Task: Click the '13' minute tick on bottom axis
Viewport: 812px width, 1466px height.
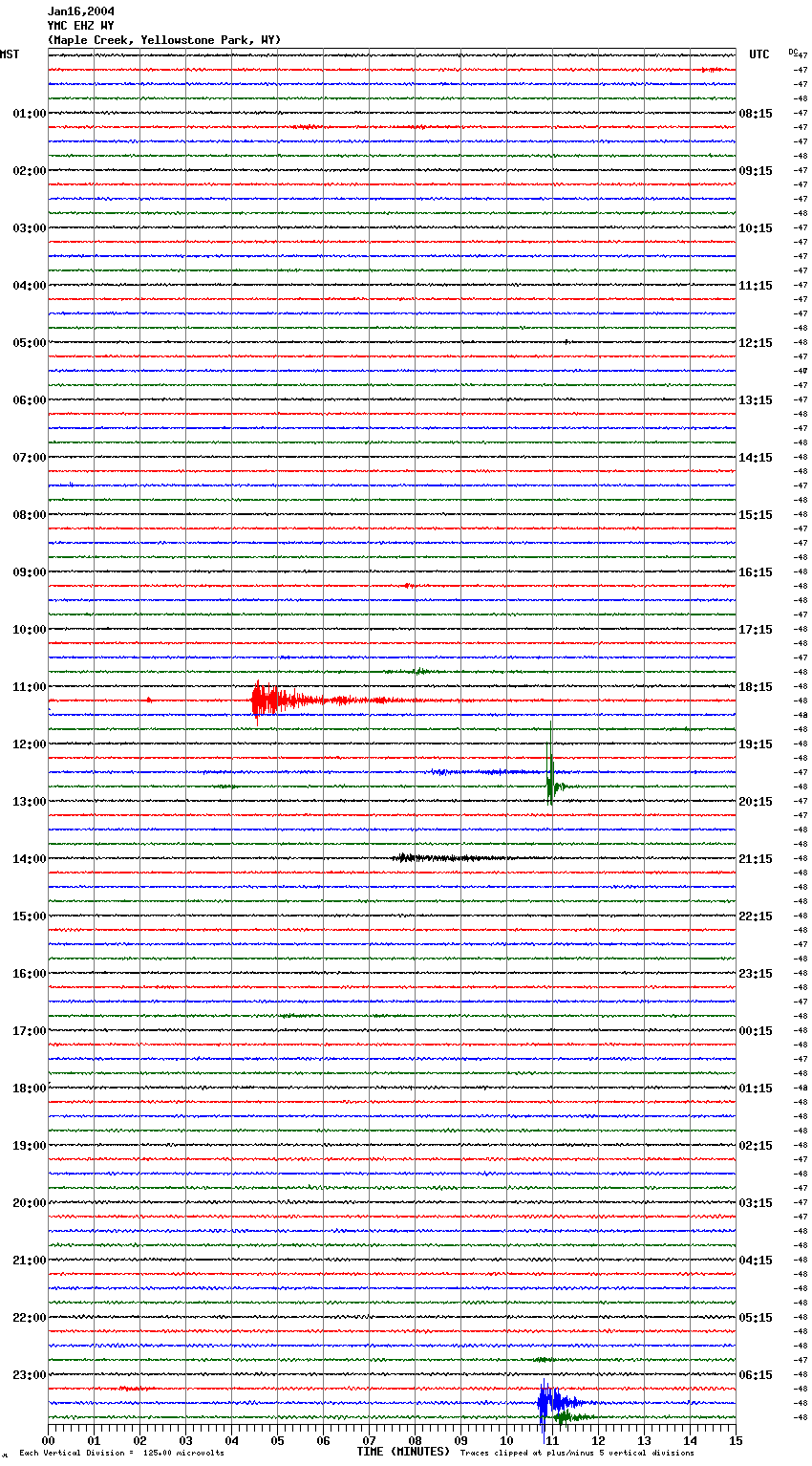Action: coord(644,1440)
